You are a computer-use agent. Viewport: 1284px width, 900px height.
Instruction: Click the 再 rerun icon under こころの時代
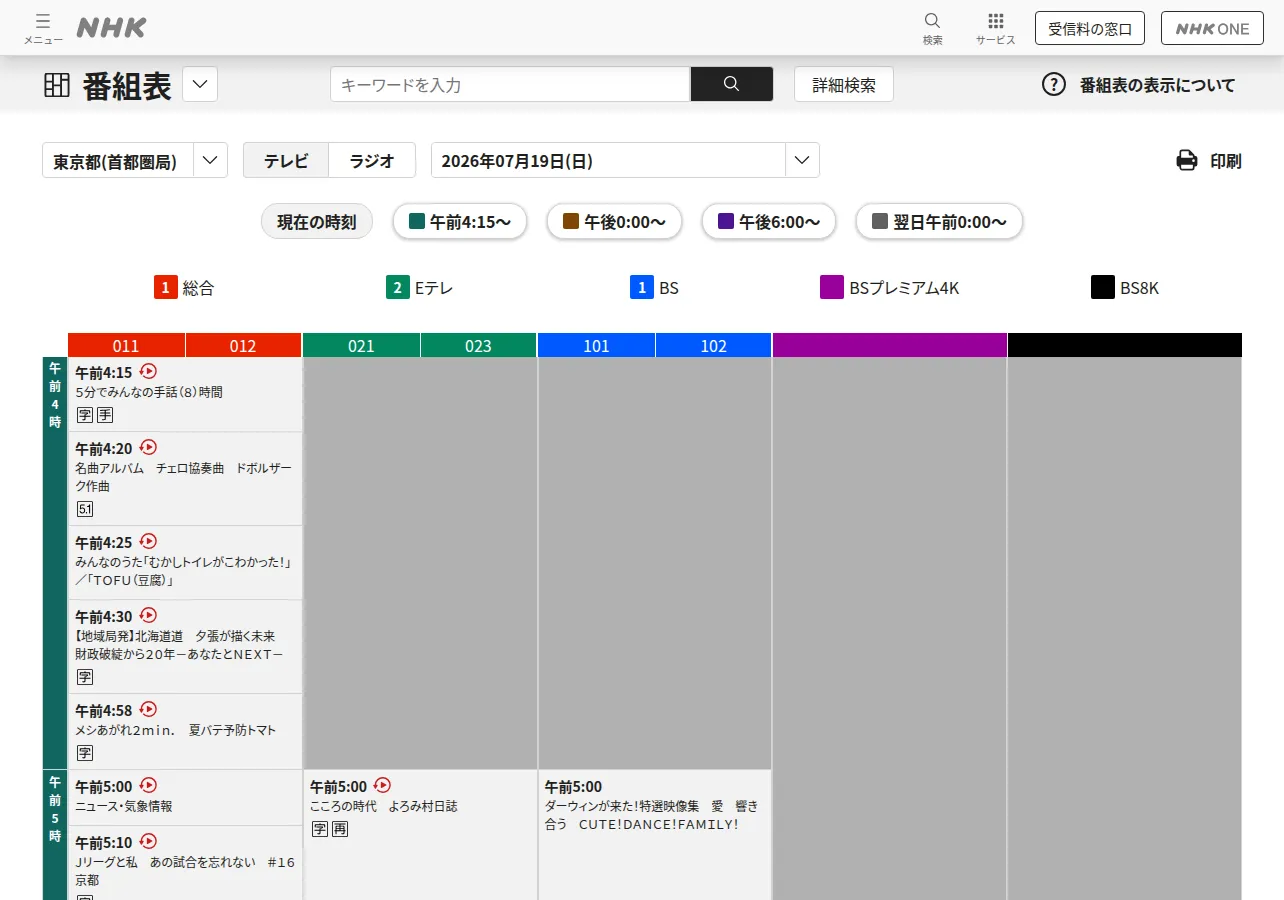pyautogui.click(x=340, y=829)
